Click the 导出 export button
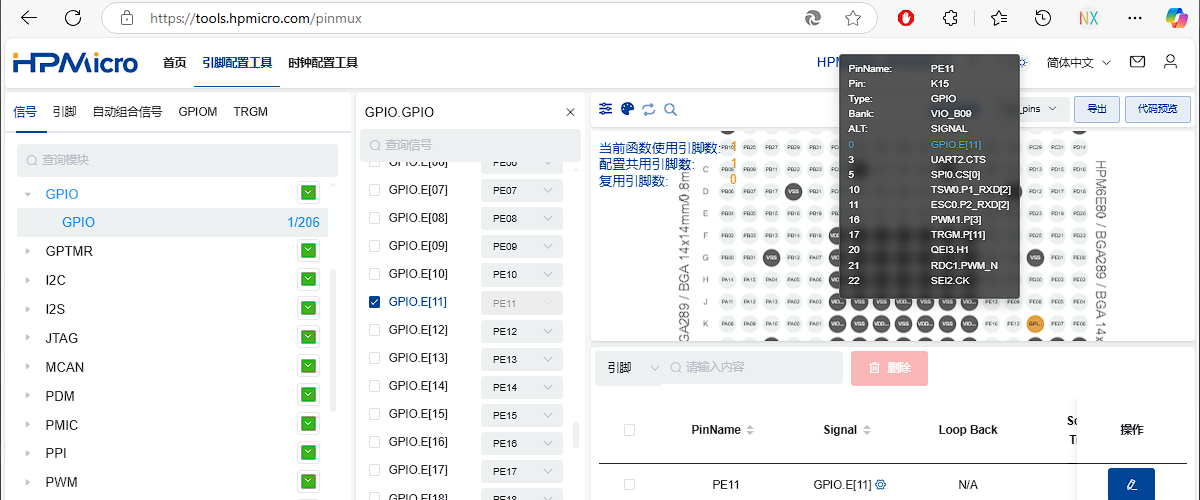Viewport: 1200px width, 500px height. tap(1097, 109)
